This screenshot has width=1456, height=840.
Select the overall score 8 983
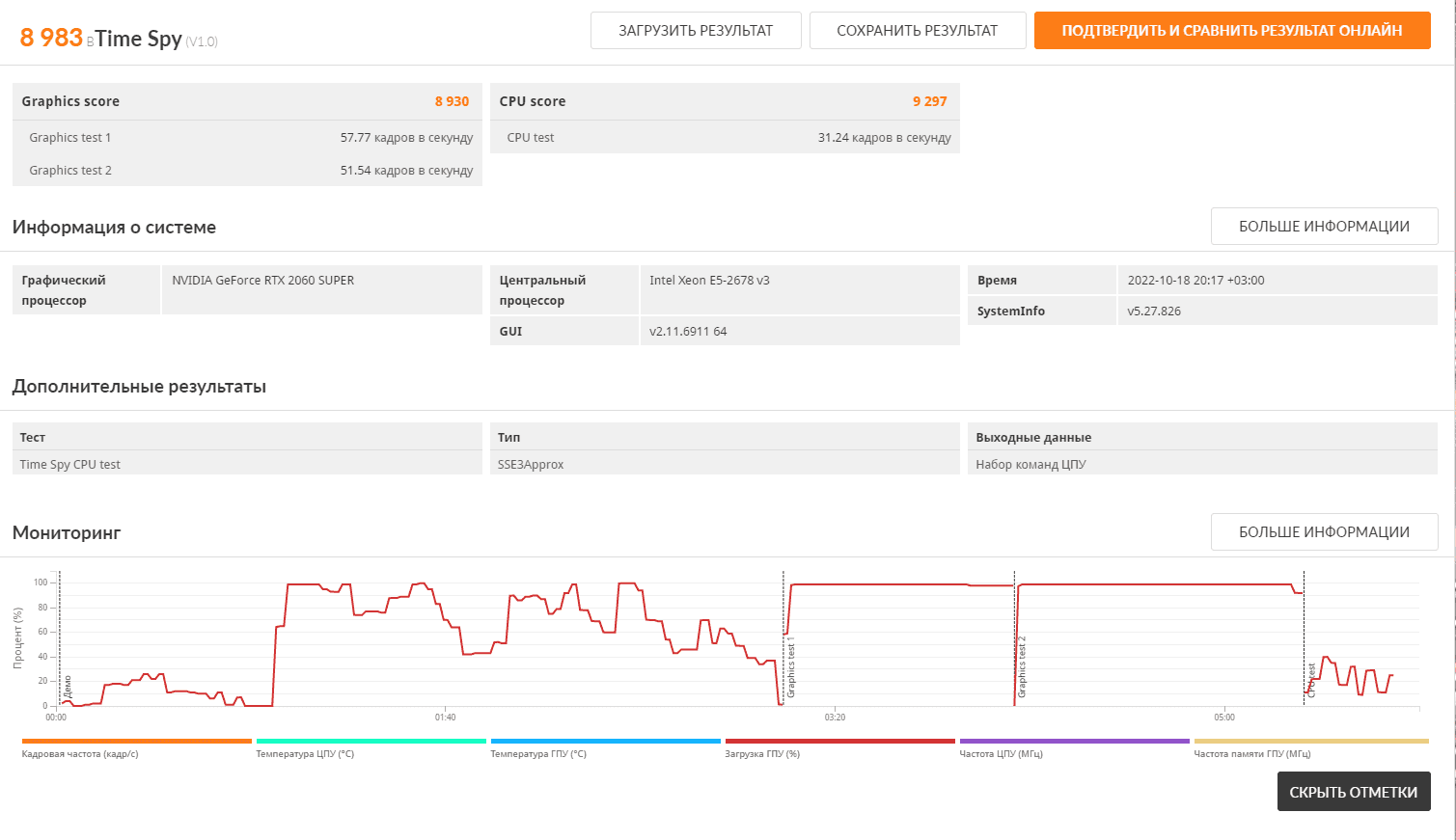(x=51, y=38)
